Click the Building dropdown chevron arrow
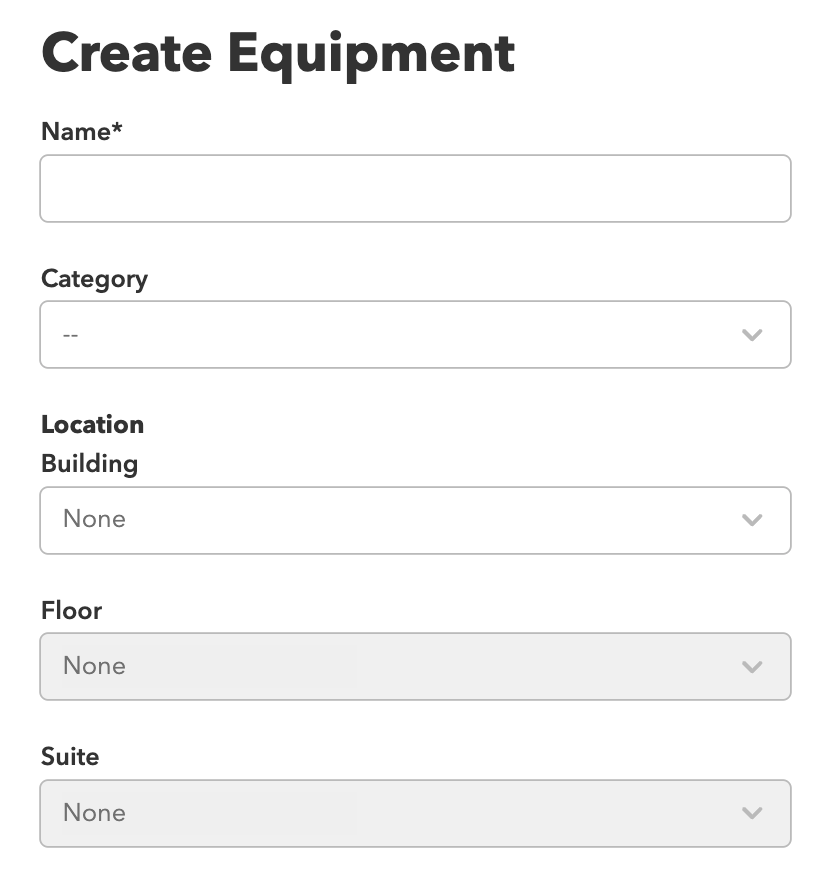The height and width of the screenshot is (882, 840). click(752, 520)
